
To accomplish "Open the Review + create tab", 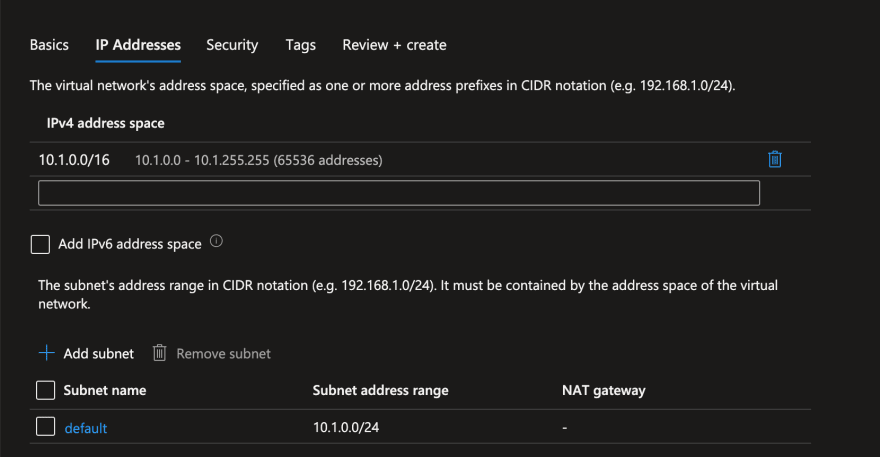I will [x=395, y=45].
